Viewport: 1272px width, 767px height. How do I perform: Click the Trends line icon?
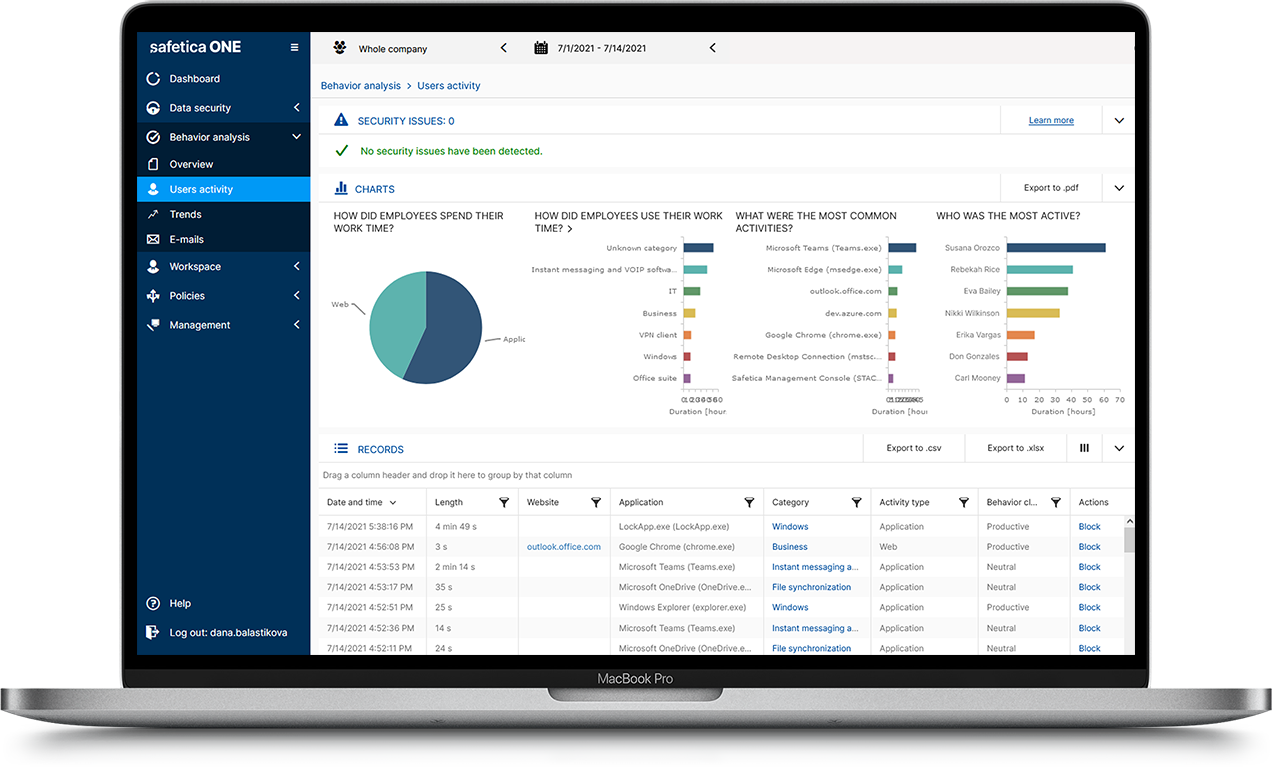coord(153,214)
